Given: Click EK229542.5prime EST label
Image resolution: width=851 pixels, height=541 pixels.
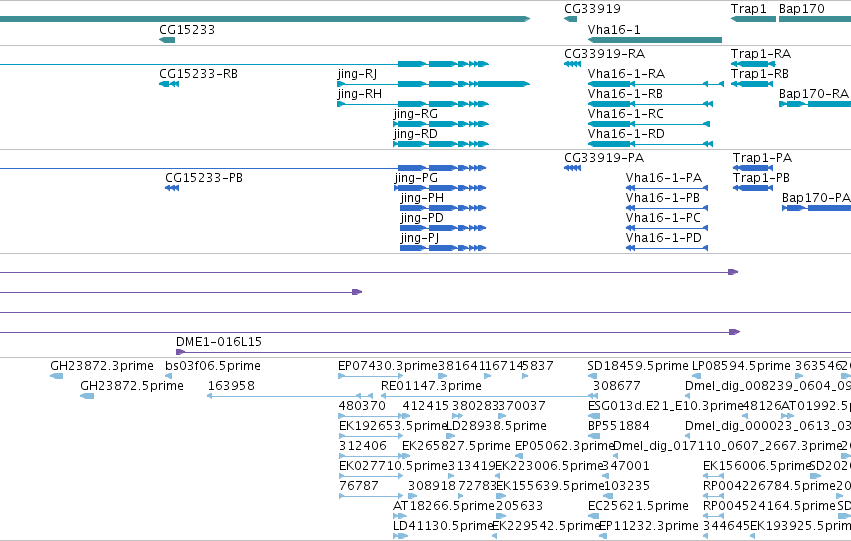Looking at the screenshot, I should 545,526.
